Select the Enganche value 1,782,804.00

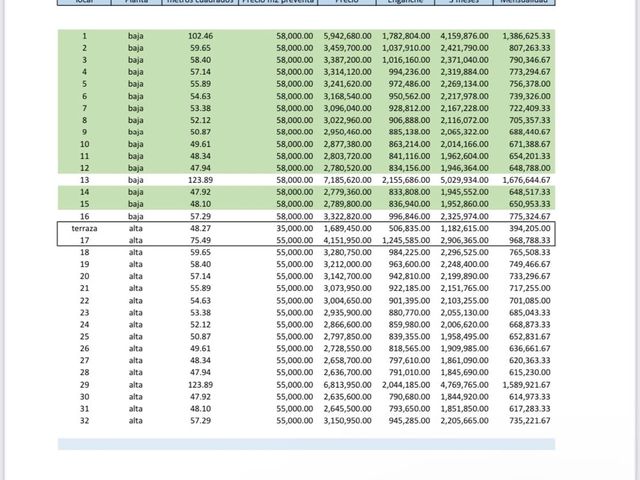[x=406, y=36]
